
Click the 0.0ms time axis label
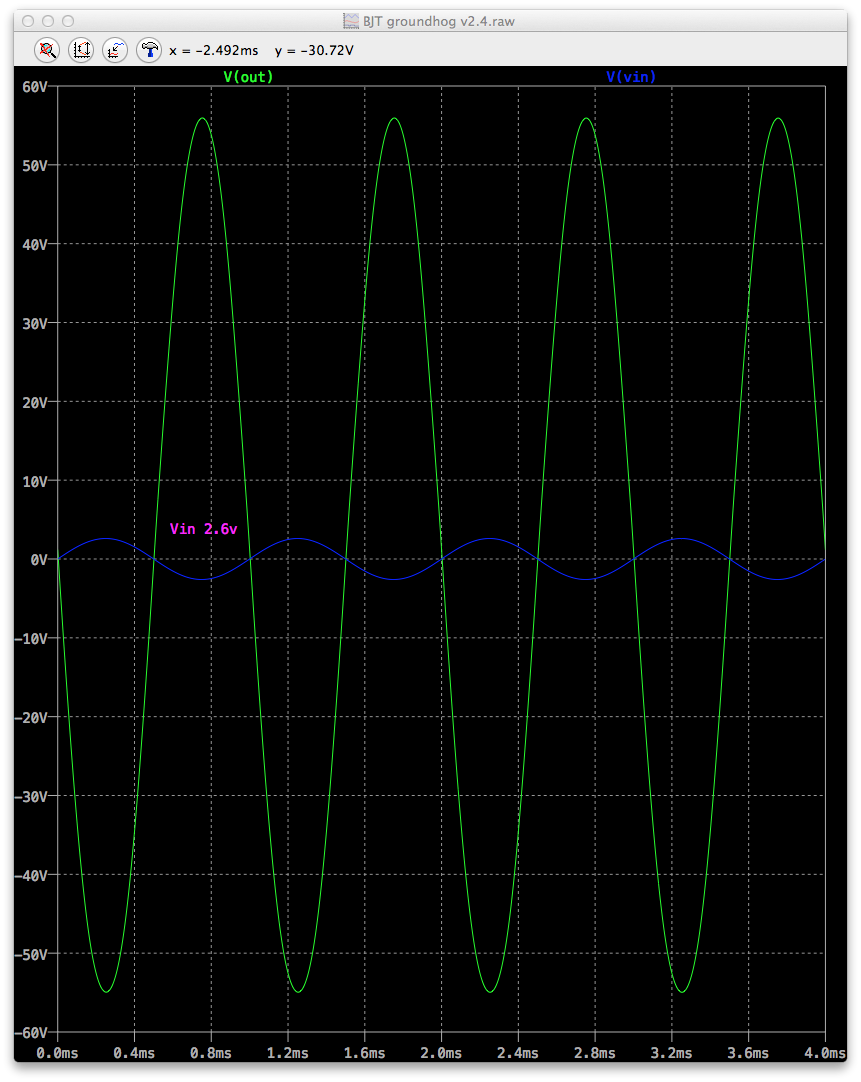(57, 1053)
